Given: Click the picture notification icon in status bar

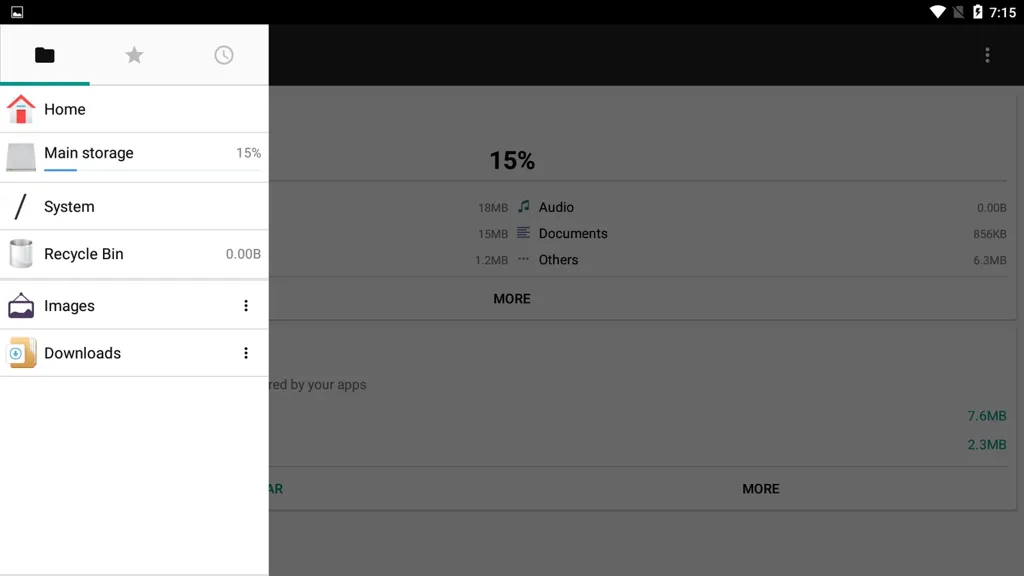Looking at the screenshot, I should (17, 12).
